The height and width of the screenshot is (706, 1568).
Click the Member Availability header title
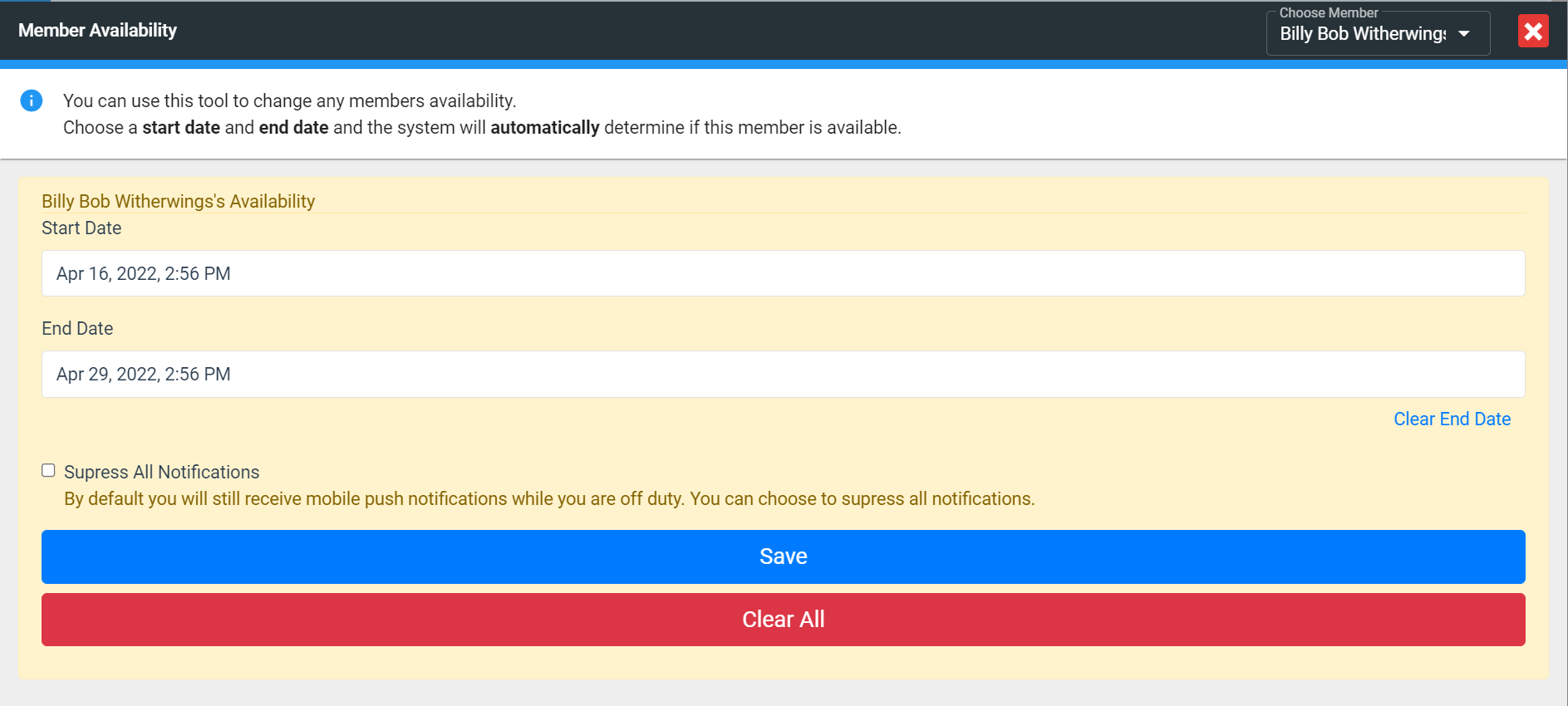(x=97, y=31)
